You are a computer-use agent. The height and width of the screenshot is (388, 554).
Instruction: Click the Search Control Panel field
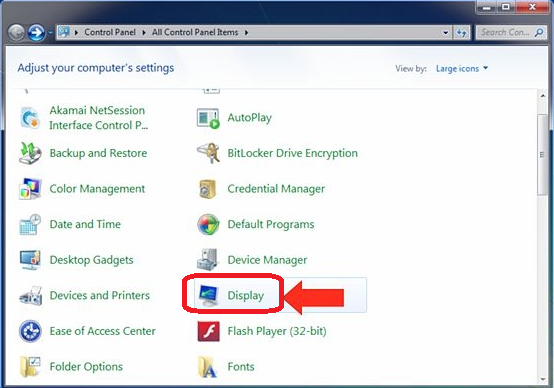[511, 33]
